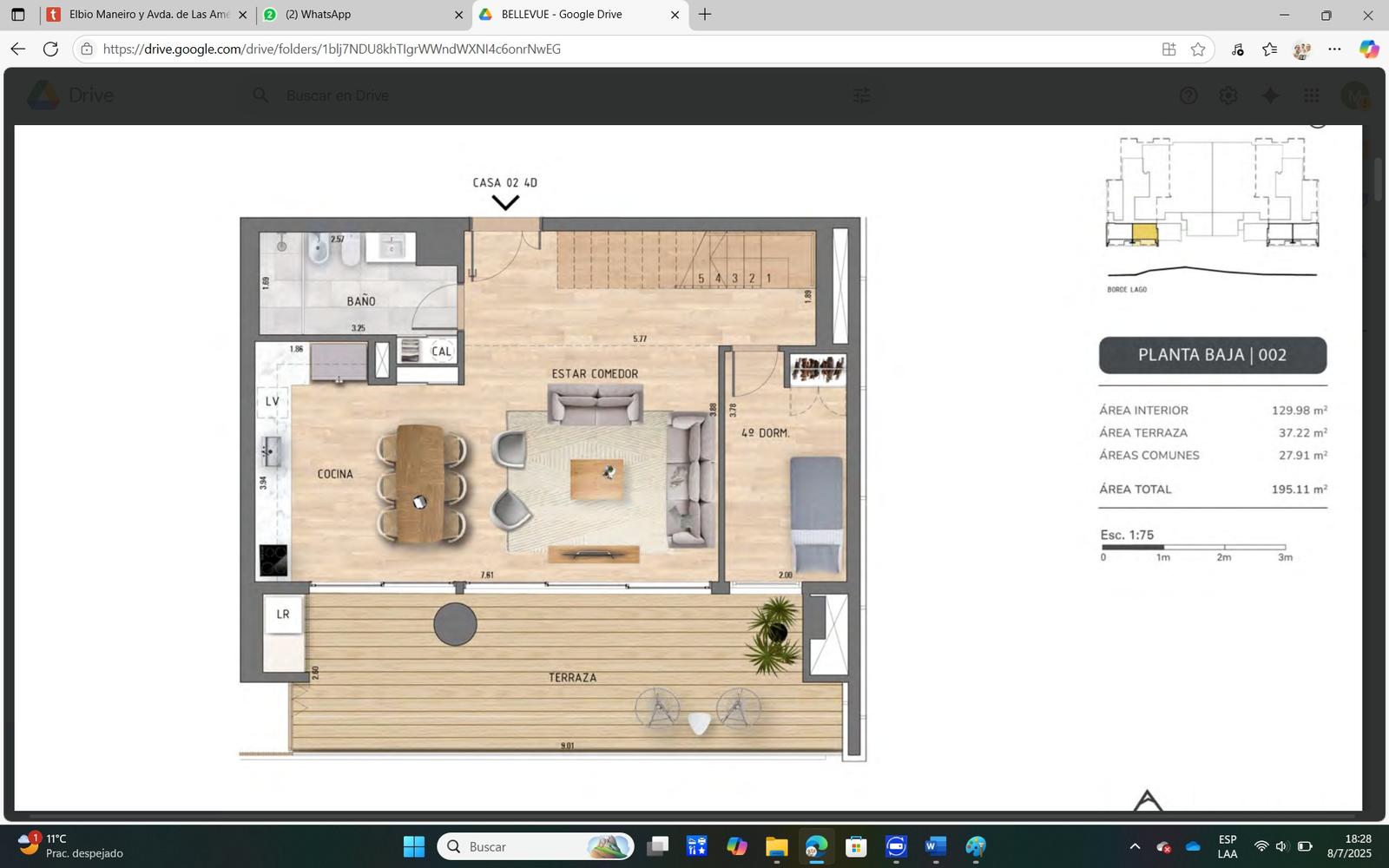Click the BAÑO room label
Screen dimensions: 1389x868
(x=361, y=301)
